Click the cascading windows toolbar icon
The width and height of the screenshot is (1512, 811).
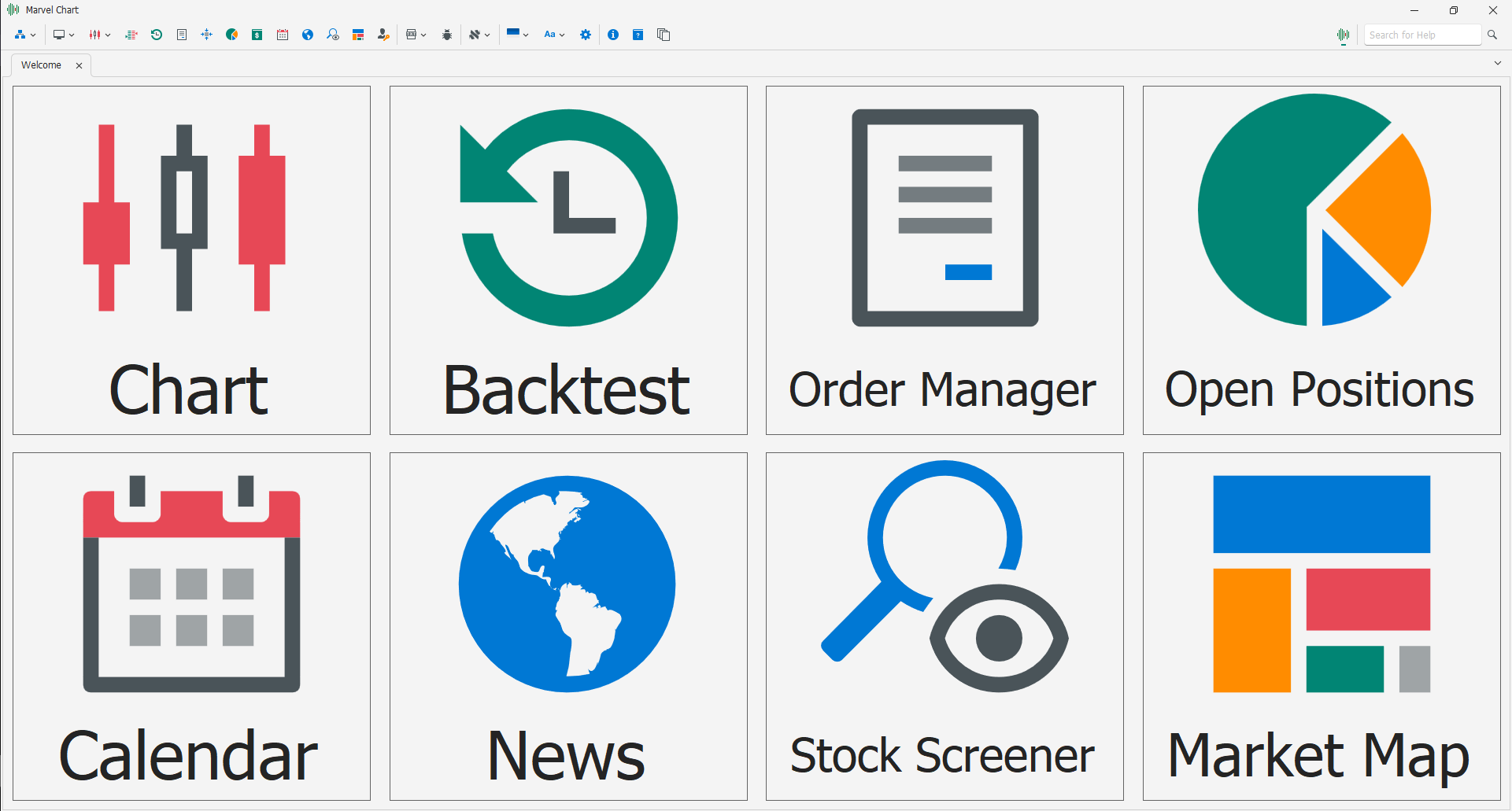tap(664, 35)
